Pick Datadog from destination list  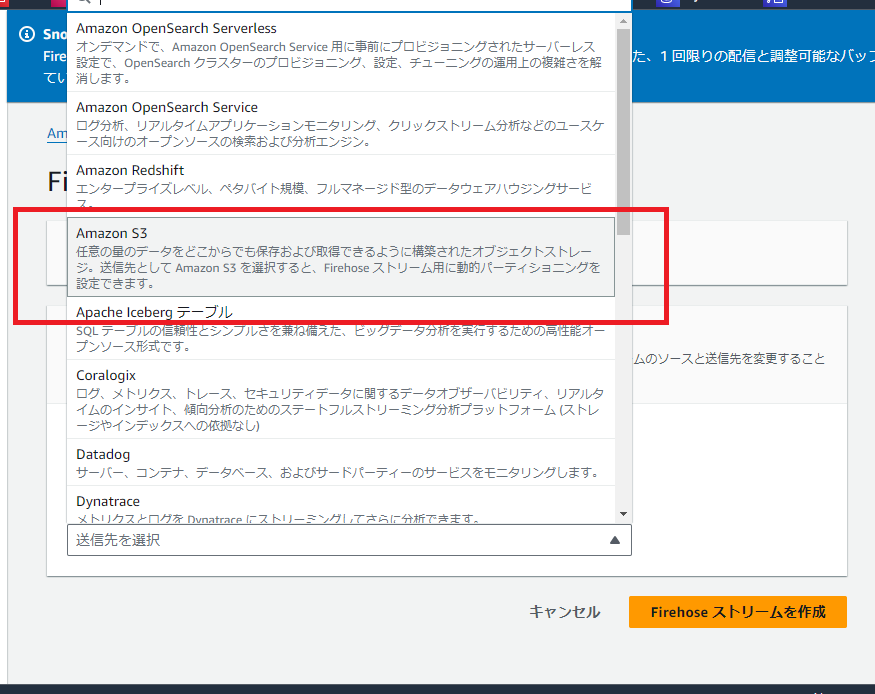click(x=341, y=462)
